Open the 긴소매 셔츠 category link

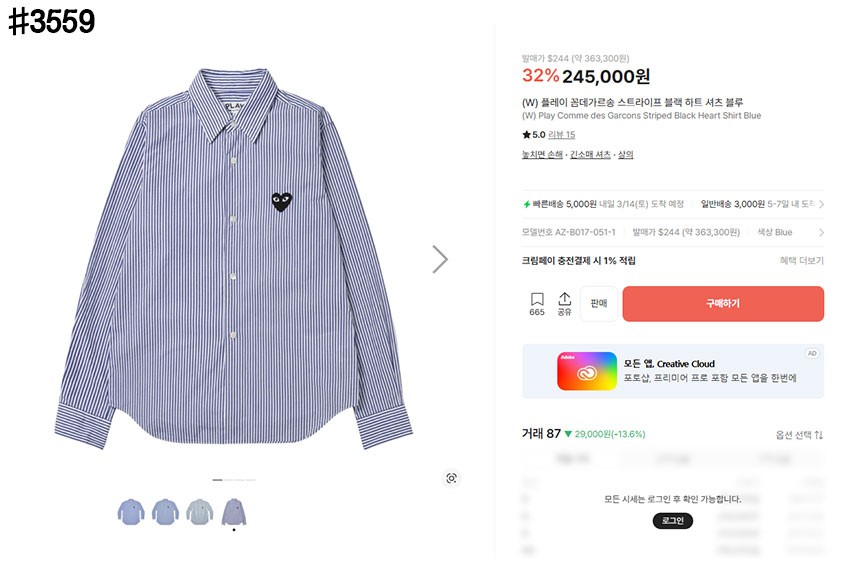(590, 155)
